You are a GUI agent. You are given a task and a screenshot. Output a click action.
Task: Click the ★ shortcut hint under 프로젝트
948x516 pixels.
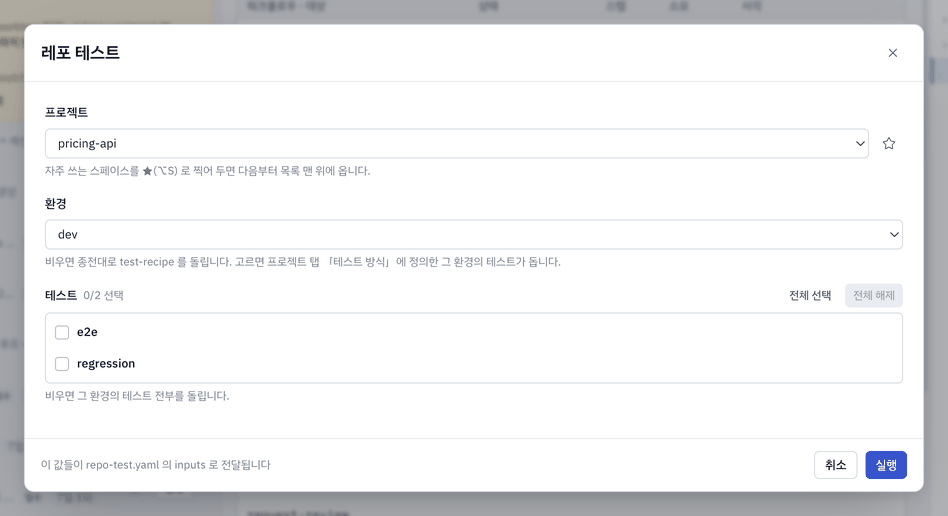[x=207, y=171]
